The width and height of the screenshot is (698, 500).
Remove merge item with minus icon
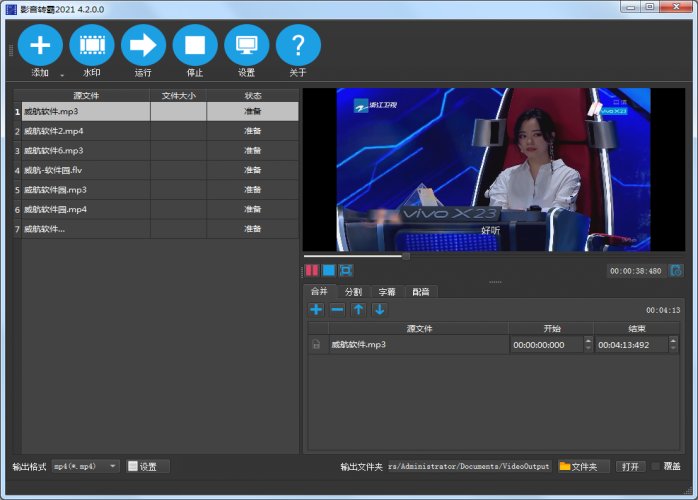[x=337, y=309]
